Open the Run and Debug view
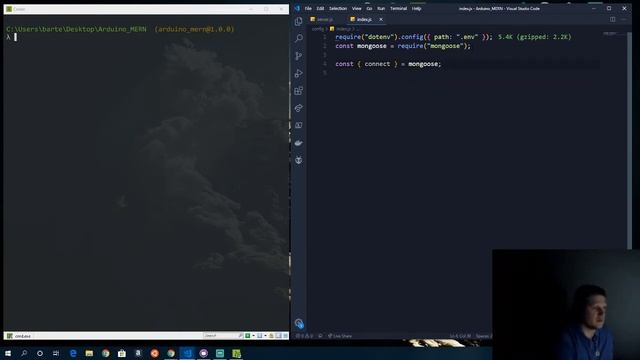The width and height of the screenshot is (640, 360). point(298,73)
